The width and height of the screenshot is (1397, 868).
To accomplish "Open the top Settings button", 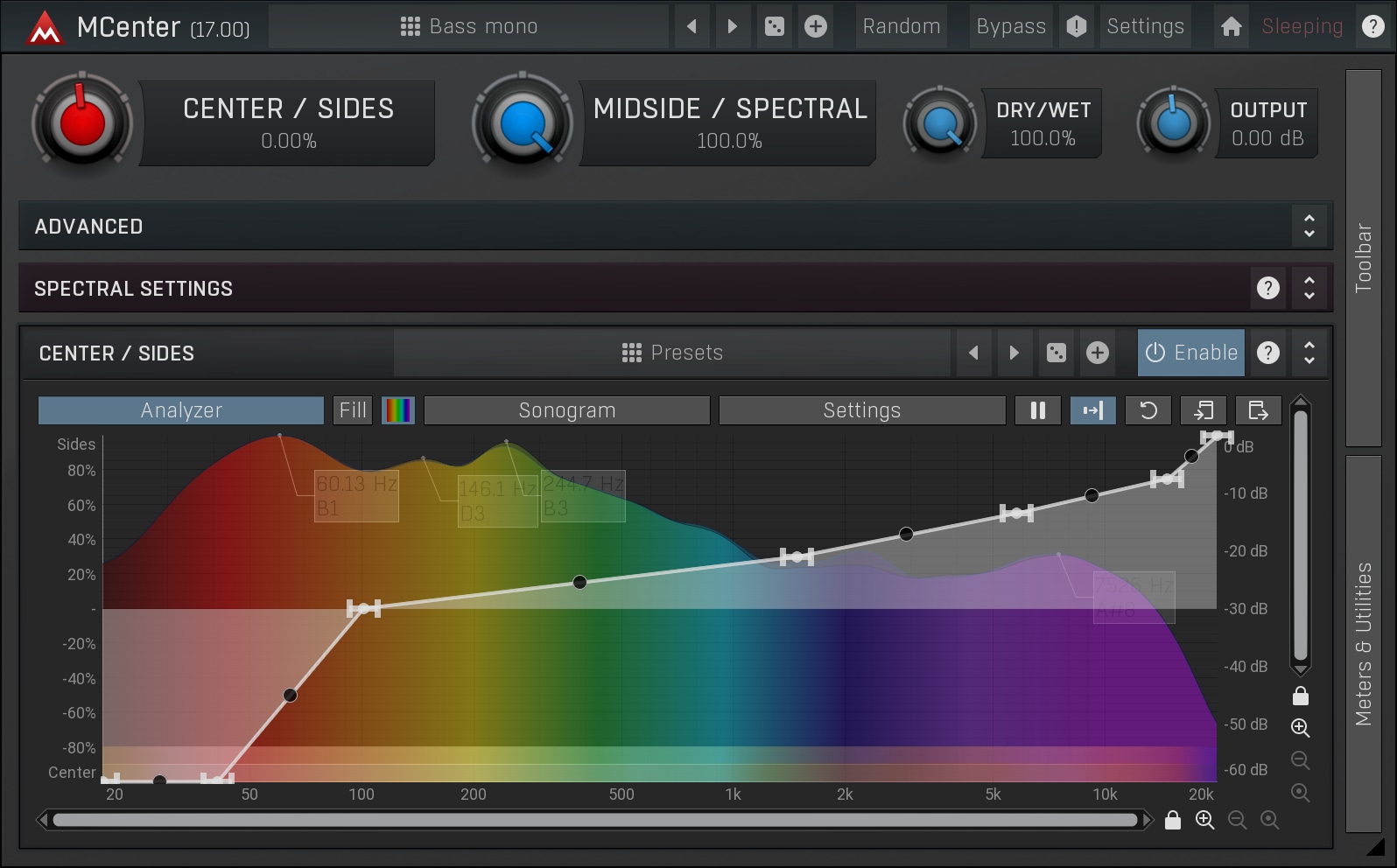I will coord(1145,26).
